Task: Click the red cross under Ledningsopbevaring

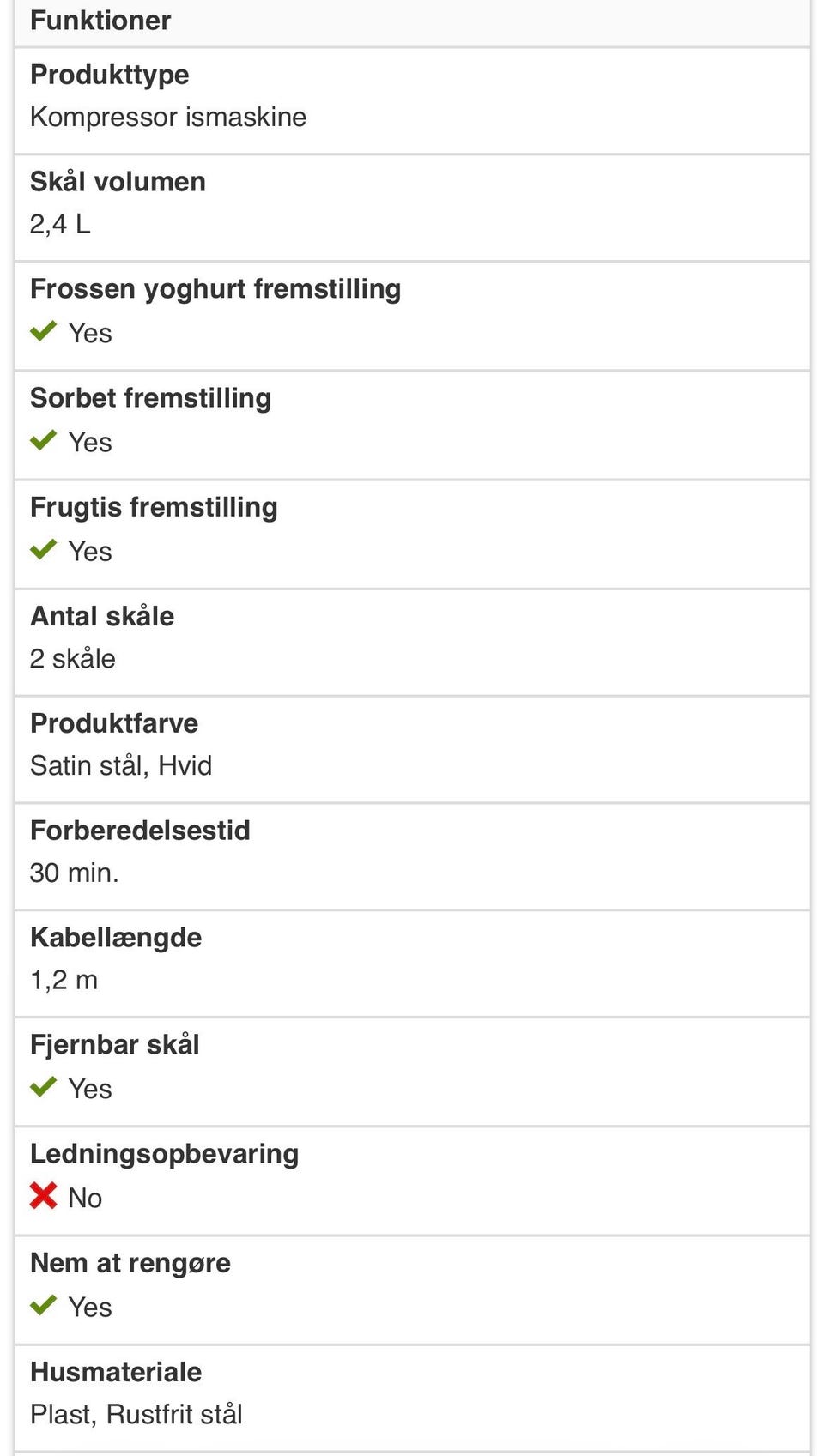Action: coord(43,1196)
